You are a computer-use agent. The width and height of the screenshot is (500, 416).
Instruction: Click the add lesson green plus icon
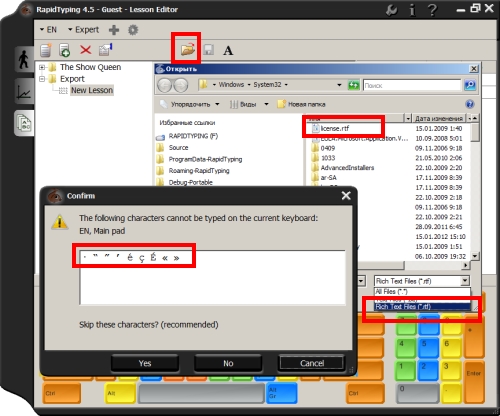pyautogui.click(x=64, y=50)
